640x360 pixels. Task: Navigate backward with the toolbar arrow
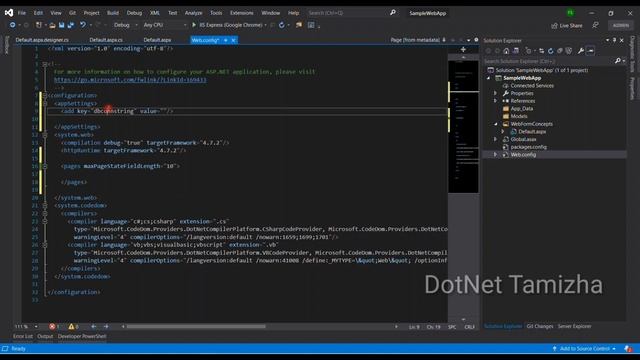coord(12,25)
